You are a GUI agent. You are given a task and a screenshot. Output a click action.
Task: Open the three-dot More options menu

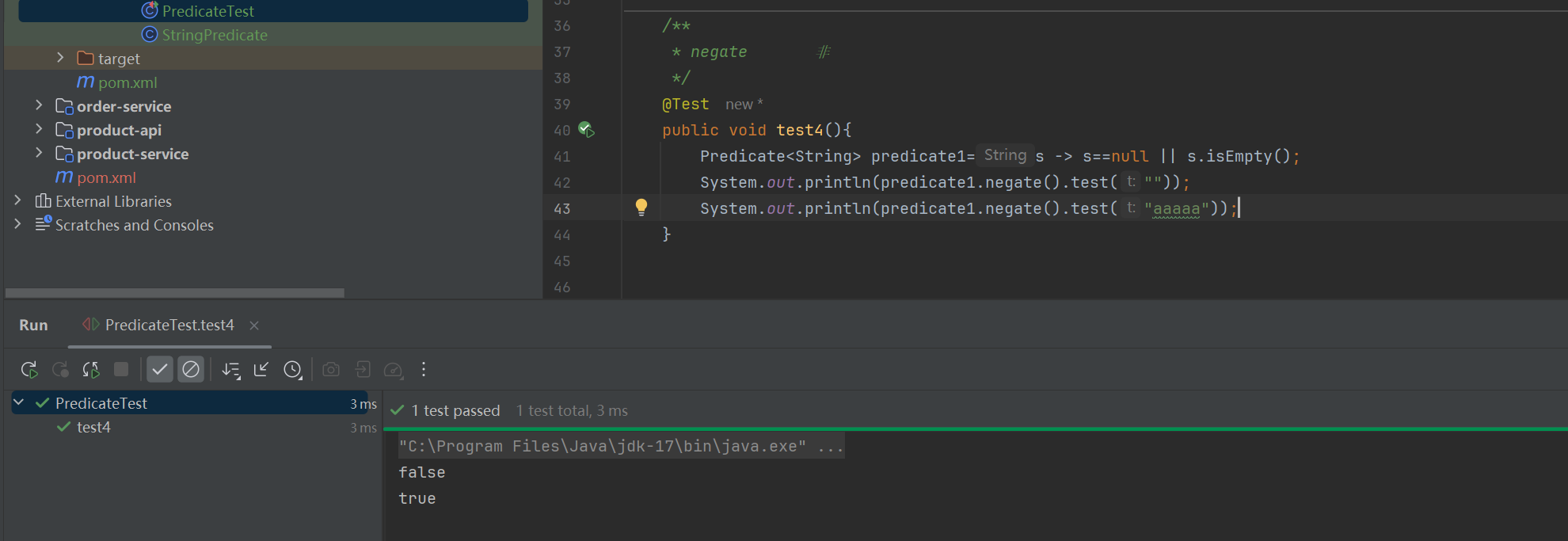point(424,369)
